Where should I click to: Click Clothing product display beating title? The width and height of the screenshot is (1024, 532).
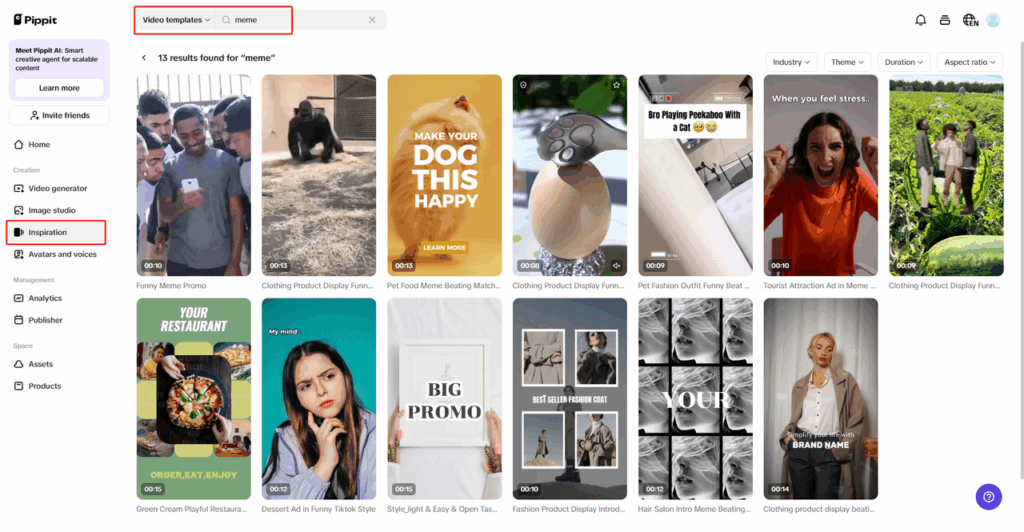[x=819, y=509]
